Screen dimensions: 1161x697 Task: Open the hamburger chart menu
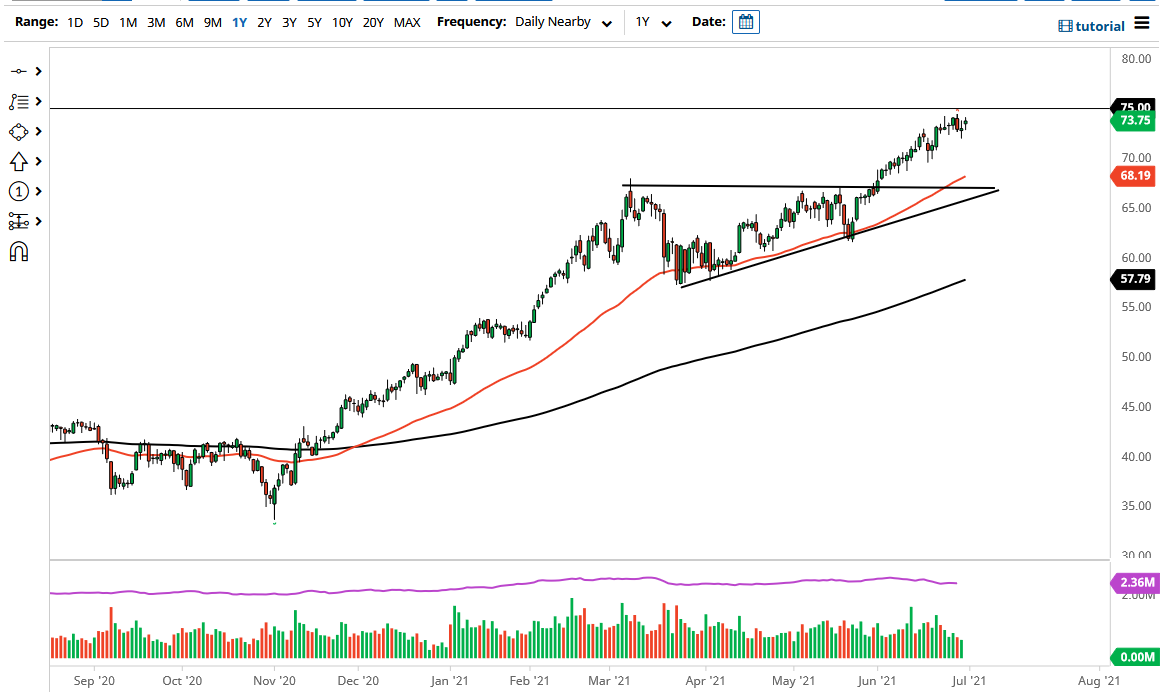tap(1142, 24)
